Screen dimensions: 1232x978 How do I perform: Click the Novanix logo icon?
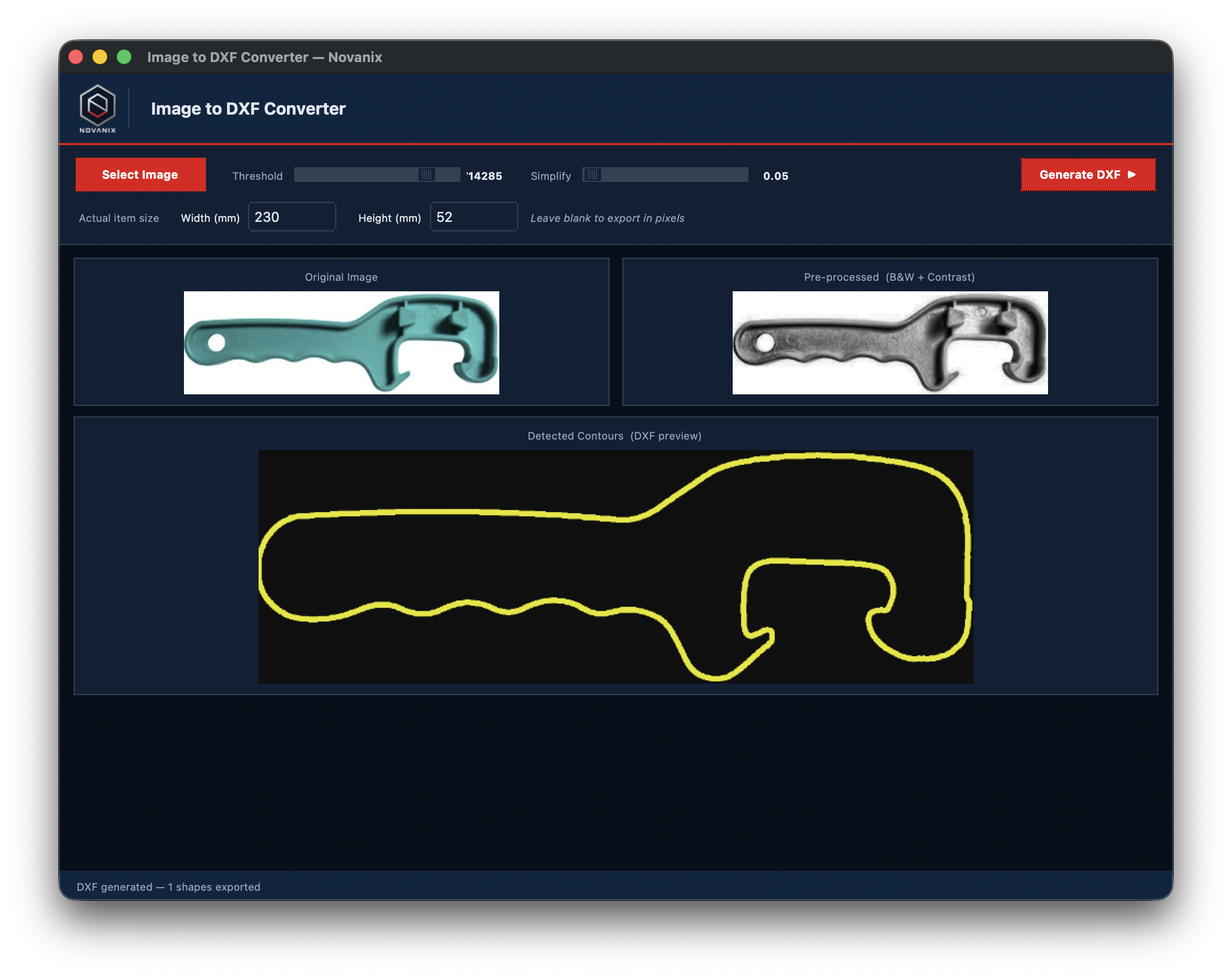(98, 108)
